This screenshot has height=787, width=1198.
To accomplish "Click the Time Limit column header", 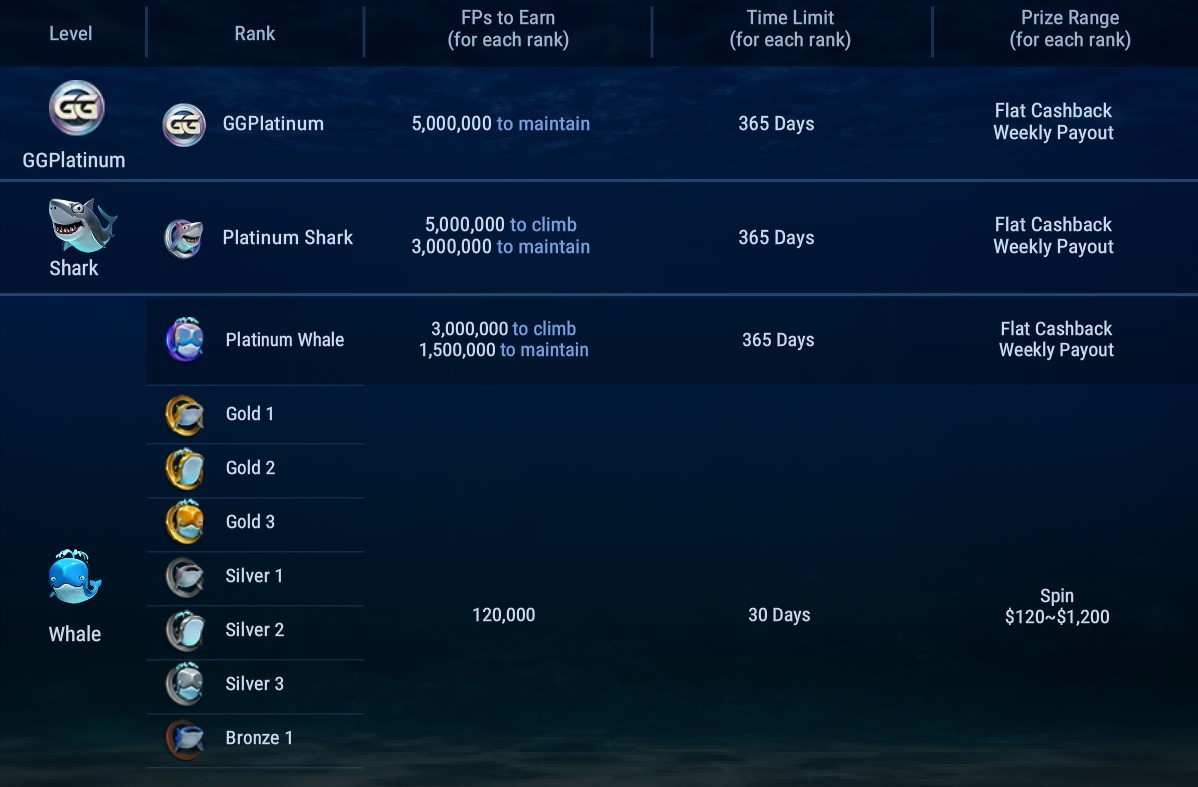I will pos(790,29).
